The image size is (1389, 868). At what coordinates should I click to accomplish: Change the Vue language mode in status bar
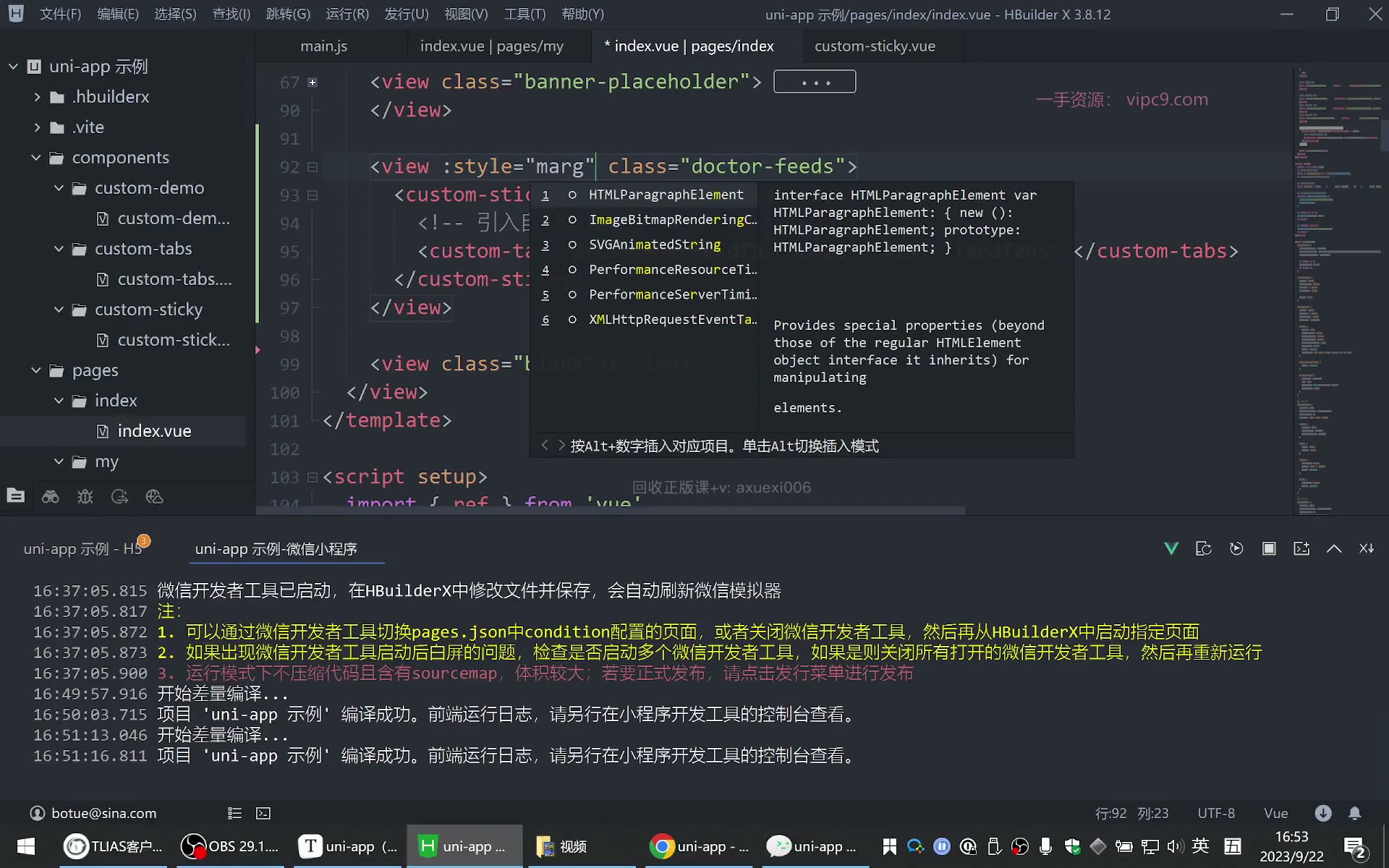point(1275,813)
